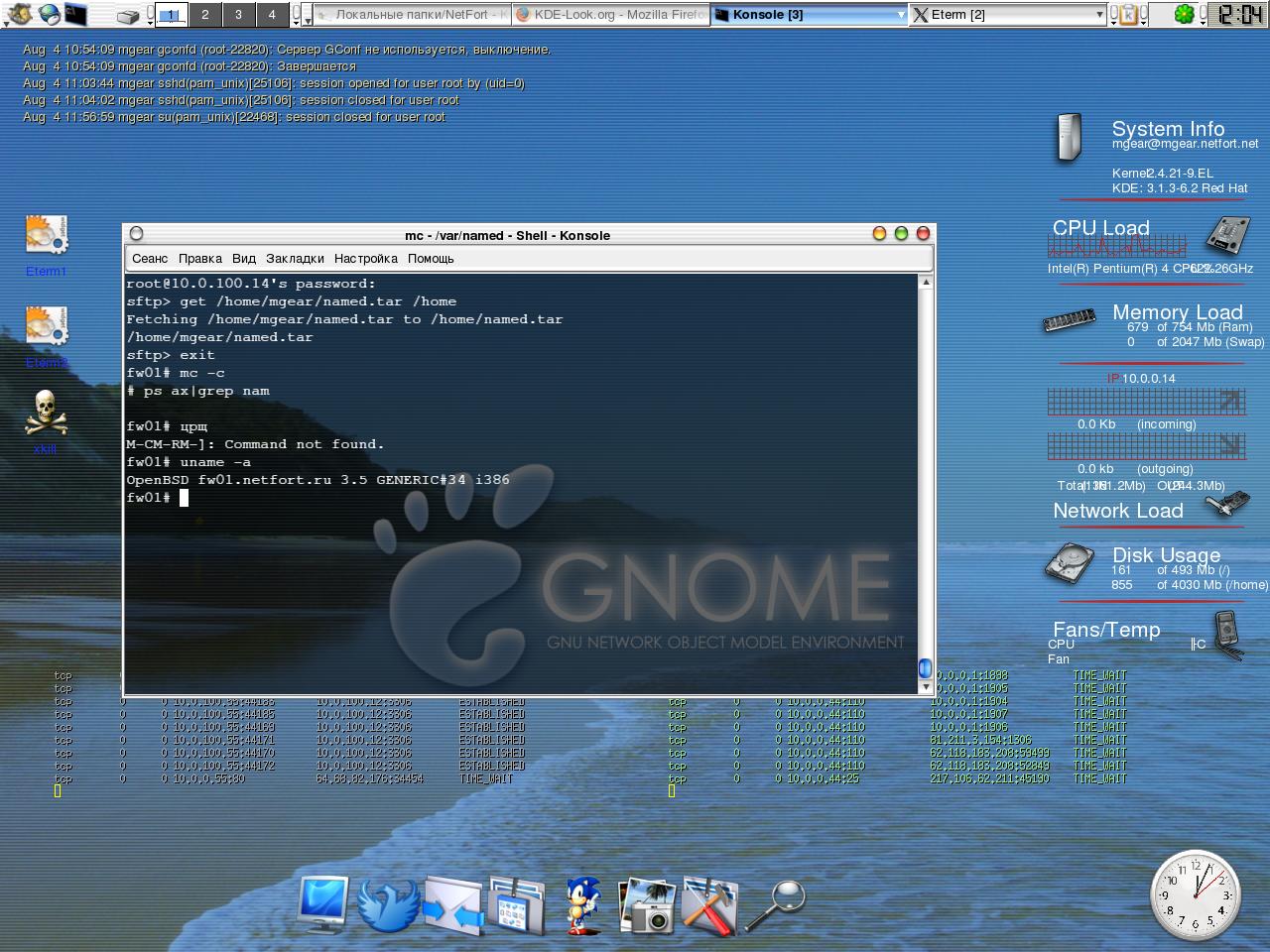Screen dimensions: 1270x952
Task: Click the Konsole scrollbar thumb
Action: click(x=925, y=668)
